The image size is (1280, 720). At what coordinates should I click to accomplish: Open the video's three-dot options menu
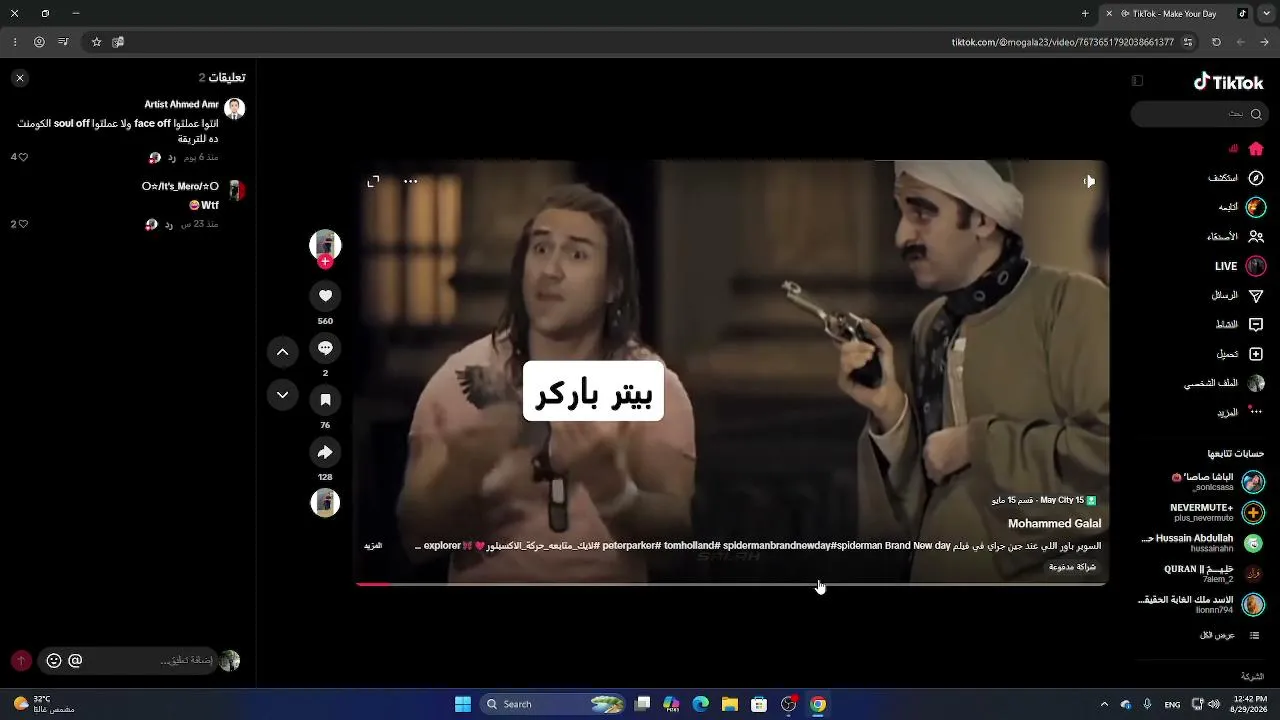[x=410, y=181]
